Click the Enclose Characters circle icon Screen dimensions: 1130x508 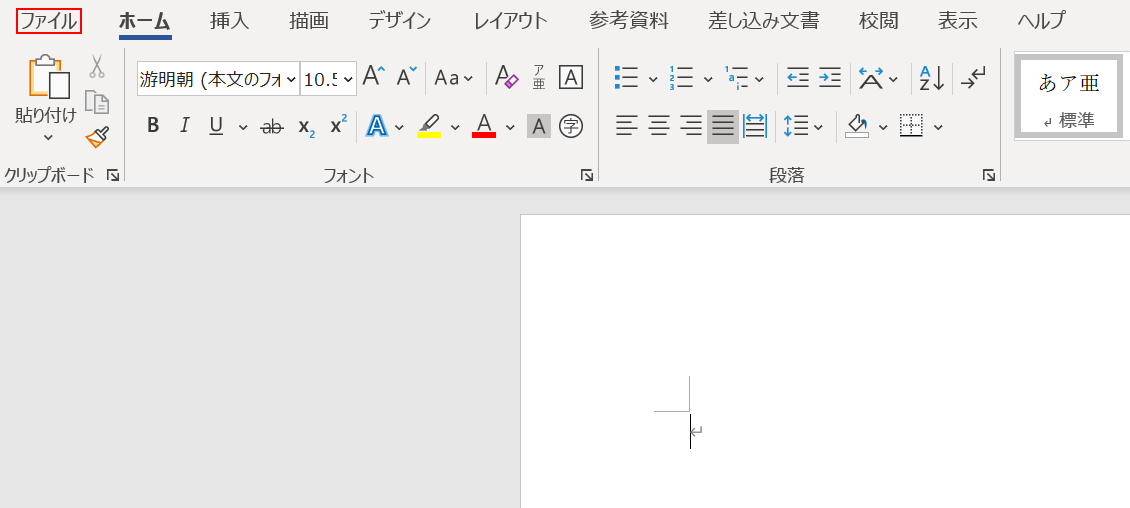(571, 126)
